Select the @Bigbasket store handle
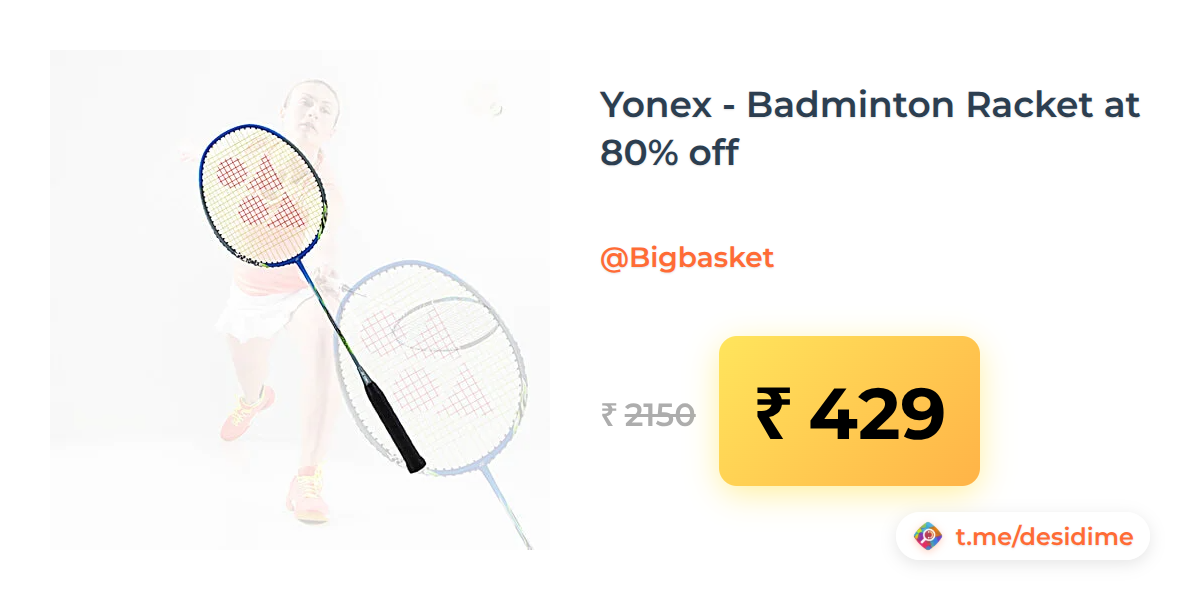The height and width of the screenshot is (600, 1200). (687, 258)
